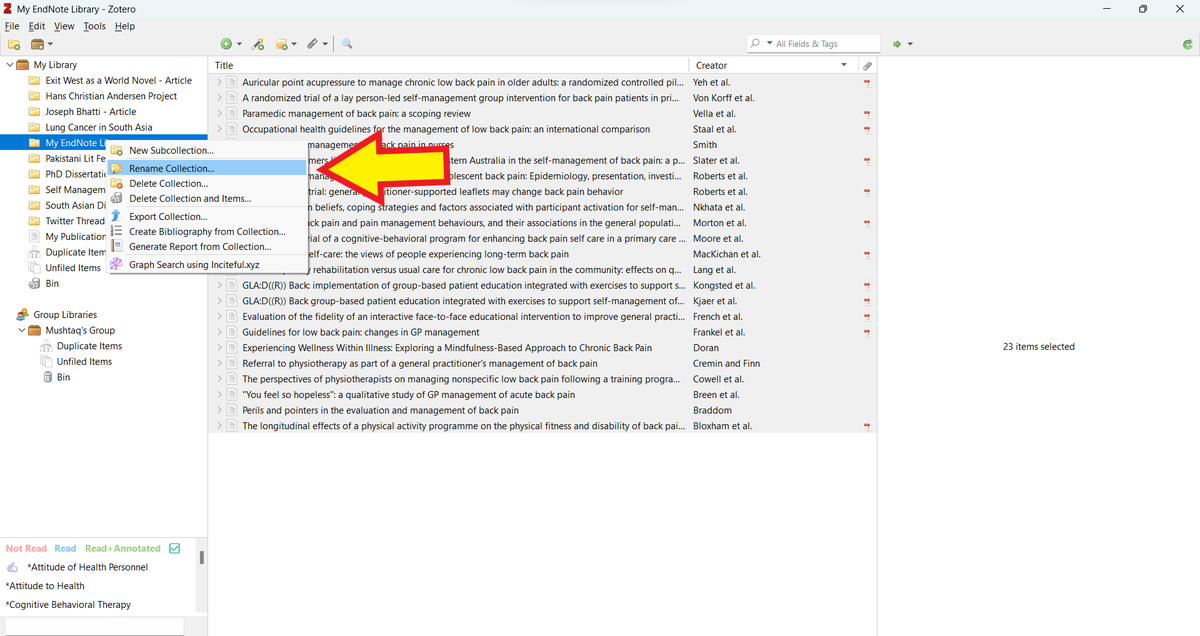Click document icon of Paramedic management row
The height and width of the screenshot is (636, 1200).
pos(232,113)
